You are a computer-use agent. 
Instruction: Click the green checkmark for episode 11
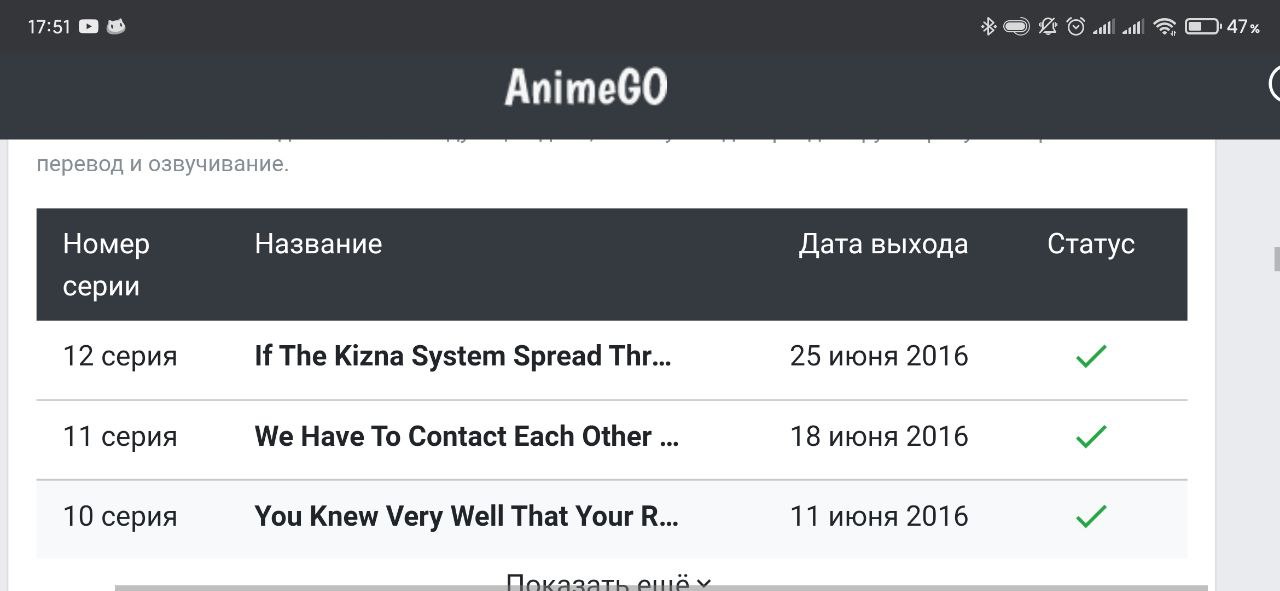click(x=1091, y=436)
